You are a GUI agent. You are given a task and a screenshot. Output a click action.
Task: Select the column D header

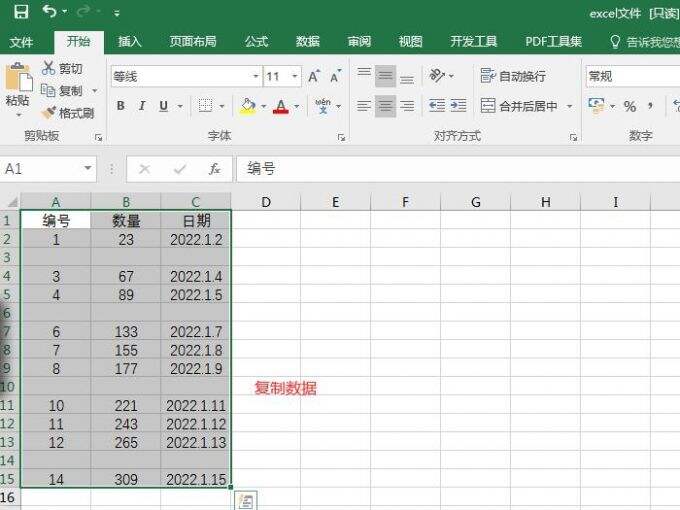coord(266,202)
